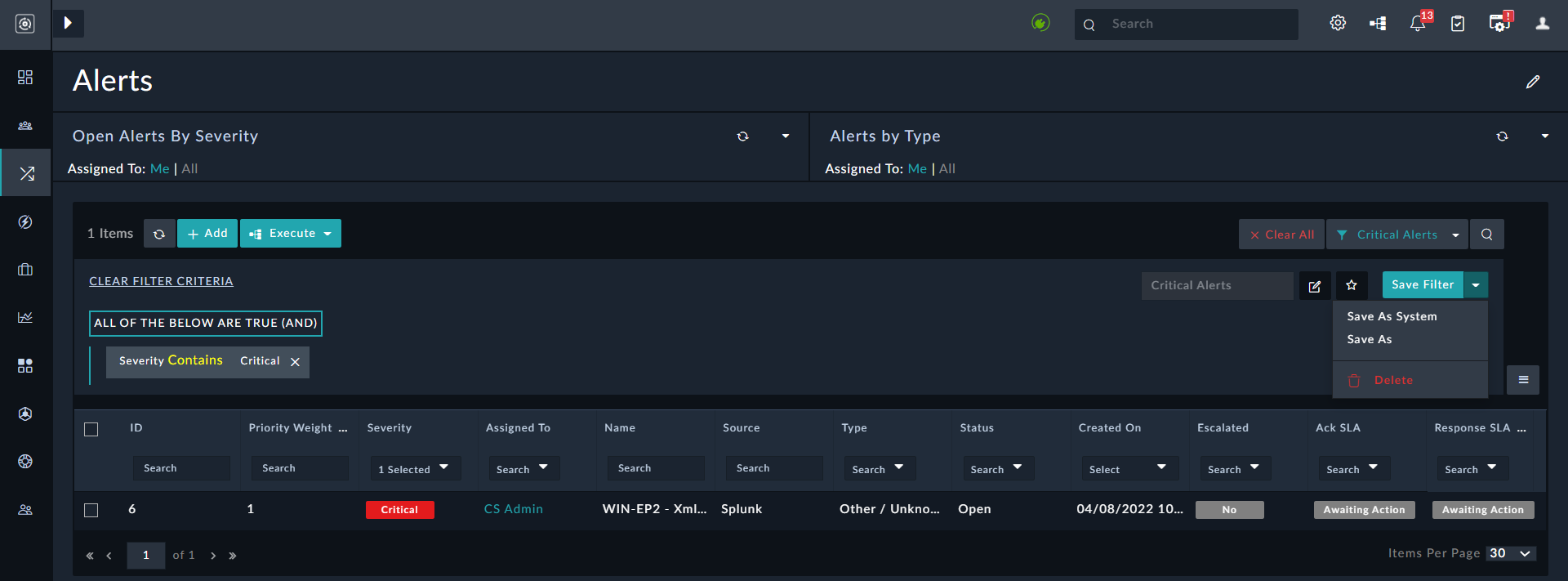Open the grid search magnifier icon

point(1486,235)
